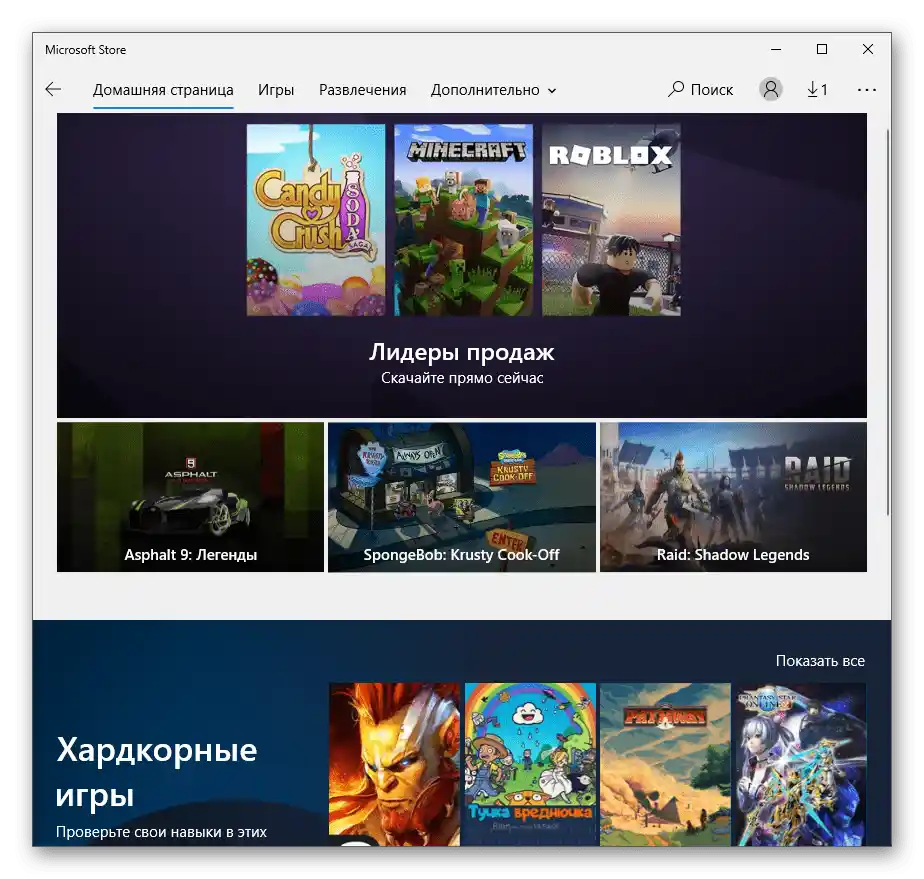Open the three-dots more menu

[866, 90]
